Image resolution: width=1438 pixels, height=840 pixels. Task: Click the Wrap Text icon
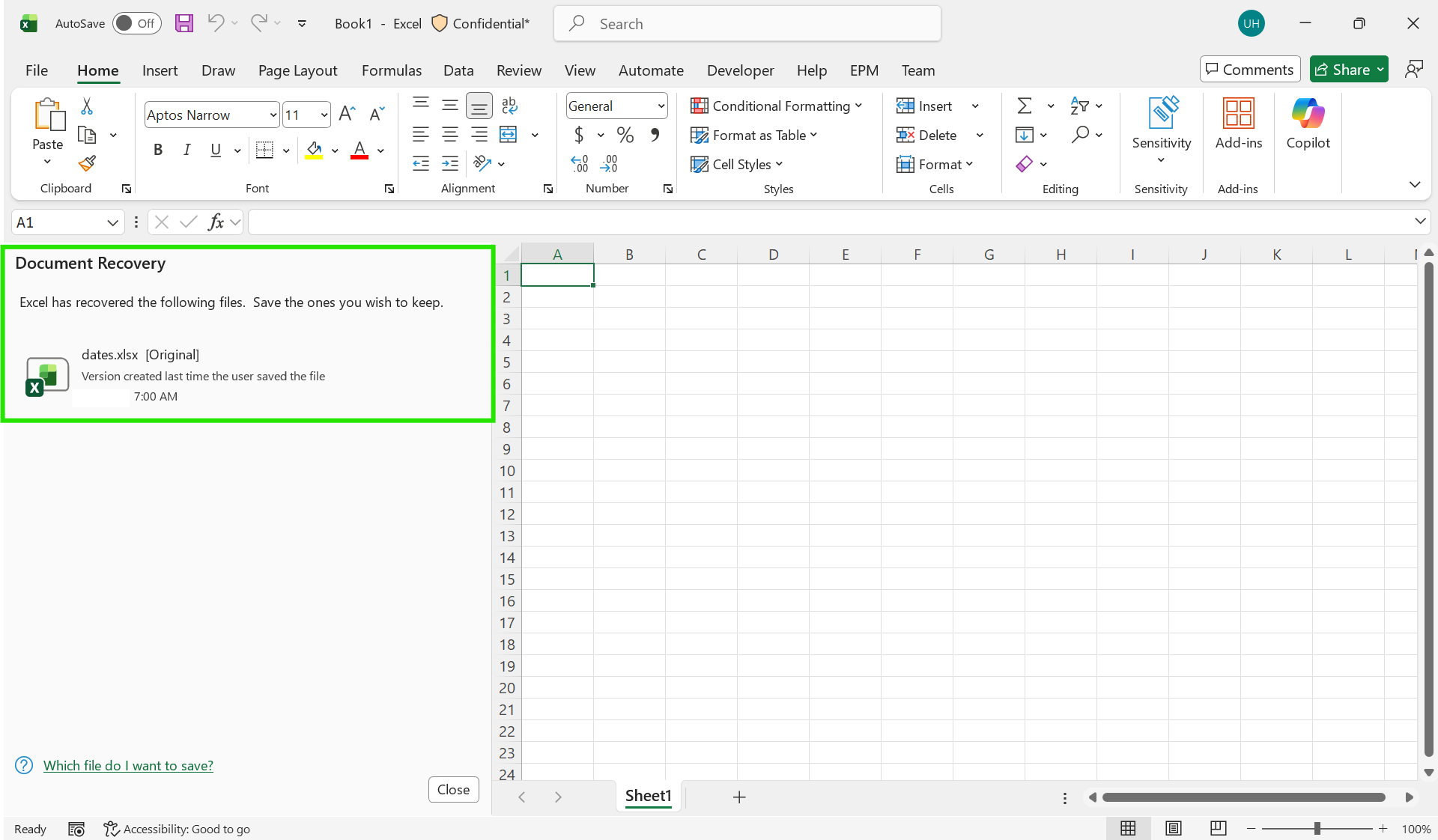pyautogui.click(x=509, y=106)
